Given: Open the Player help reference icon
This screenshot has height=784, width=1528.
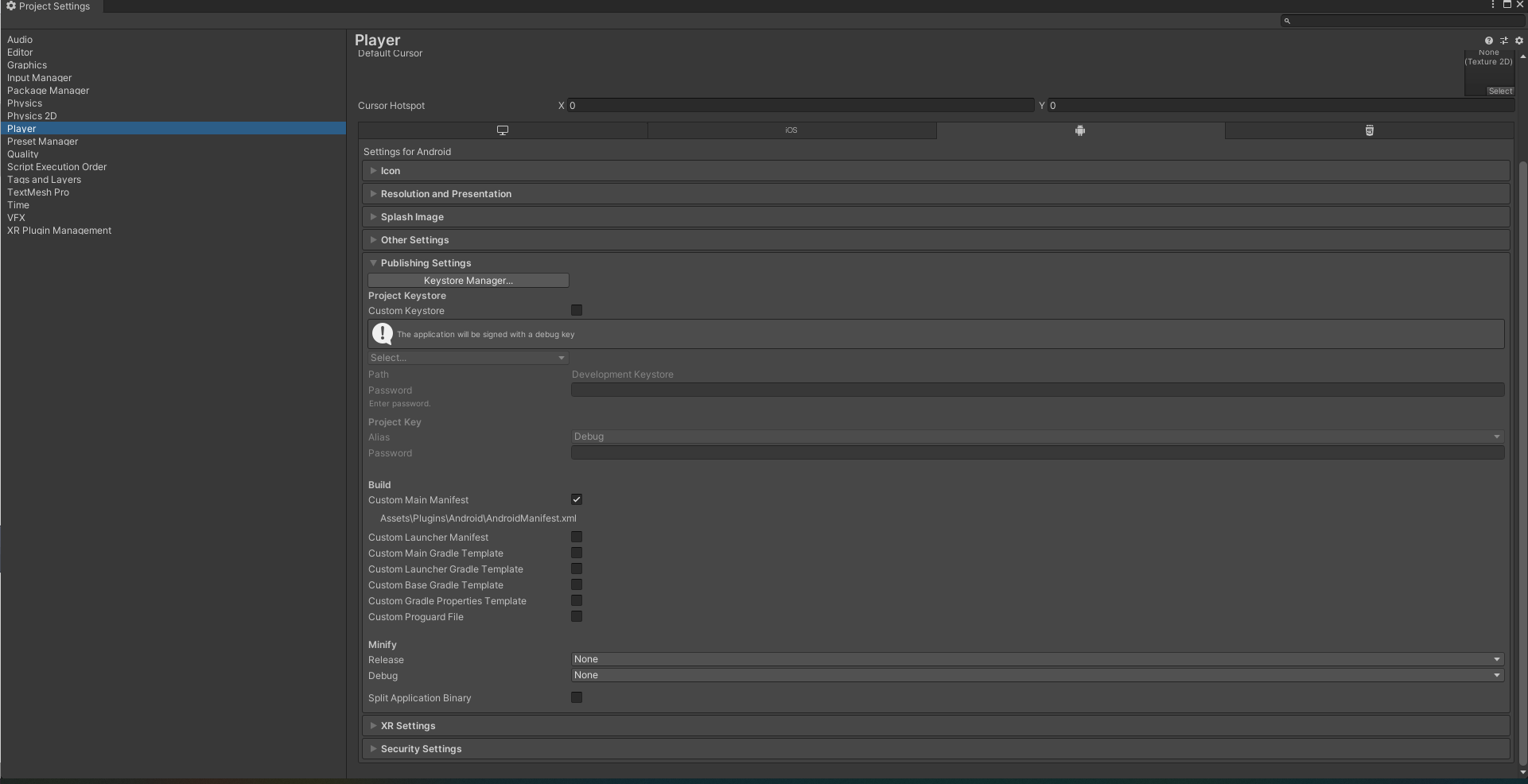Looking at the screenshot, I should point(1488,41).
